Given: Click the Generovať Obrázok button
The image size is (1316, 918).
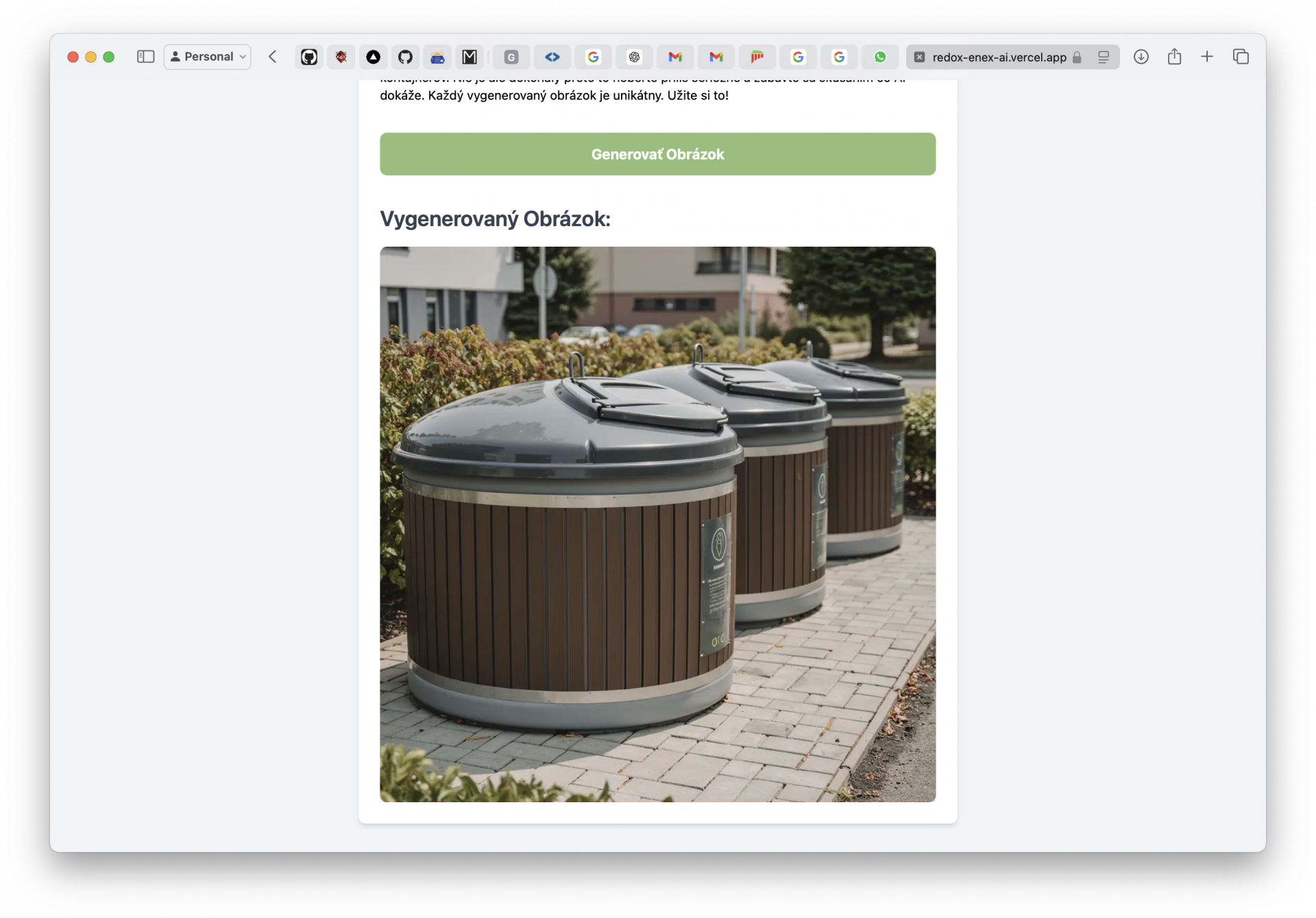Looking at the screenshot, I should [657, 154].
